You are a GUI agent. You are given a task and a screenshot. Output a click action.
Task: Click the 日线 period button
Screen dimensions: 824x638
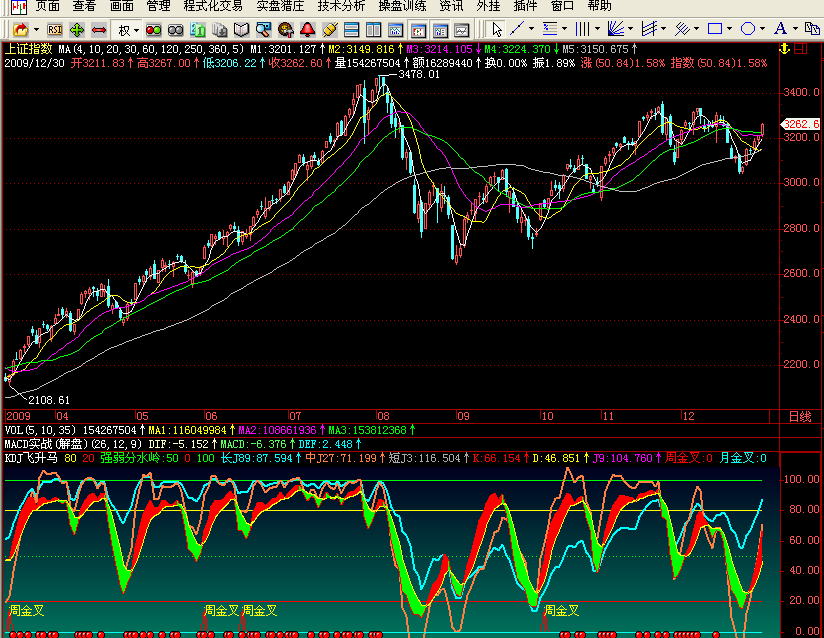coord(800,416)
